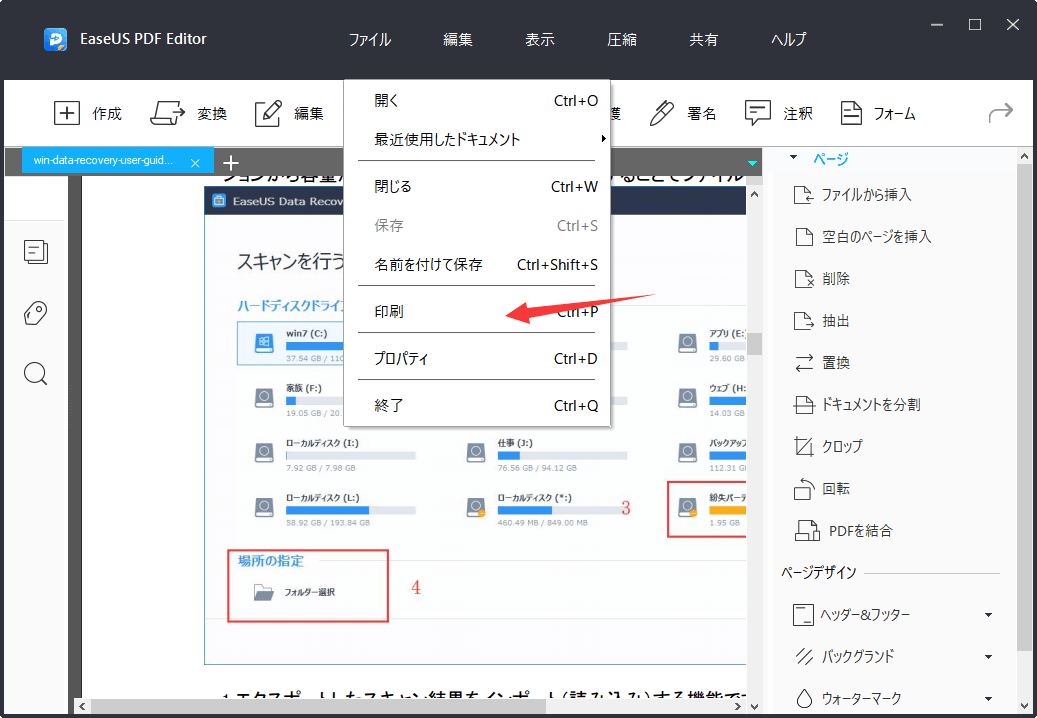
Task: Click the redo arrow in the toolbar
Action: tap(1000, 113)
